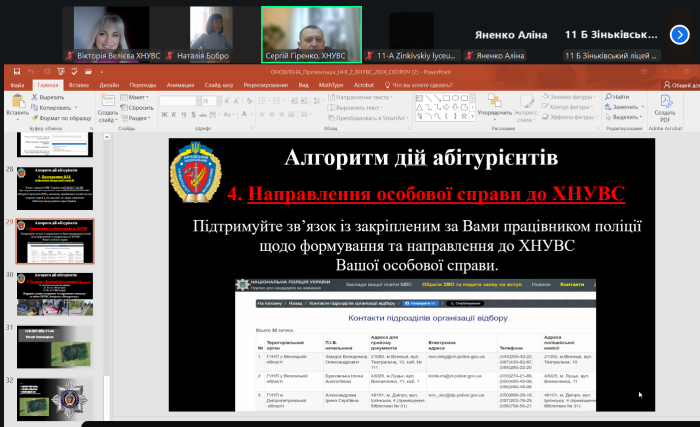The image size is (700, 427).
Task: Click Экспресс-стили quick styles icon
Action: click(526, 100)
